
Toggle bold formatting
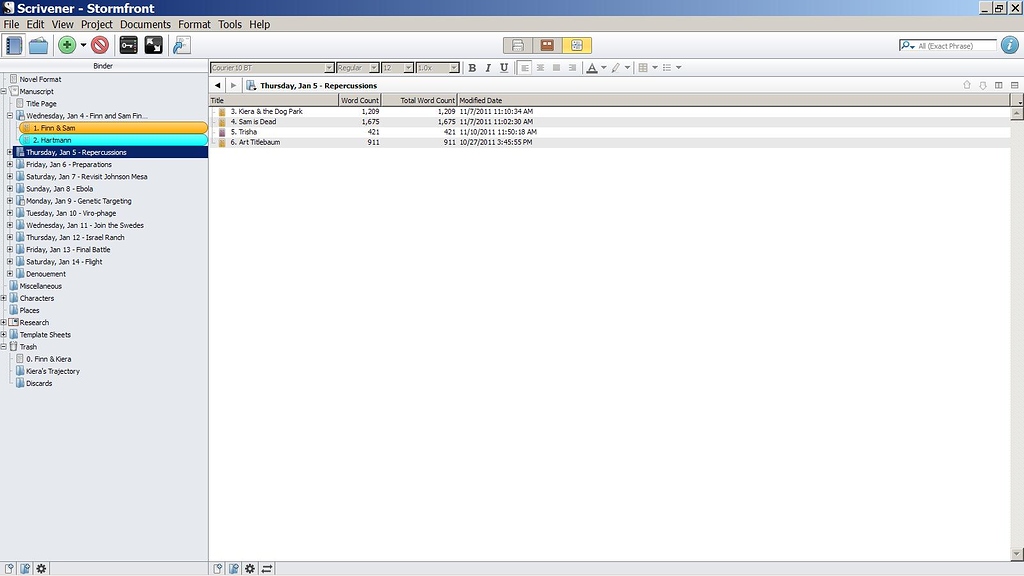(472, 67)
